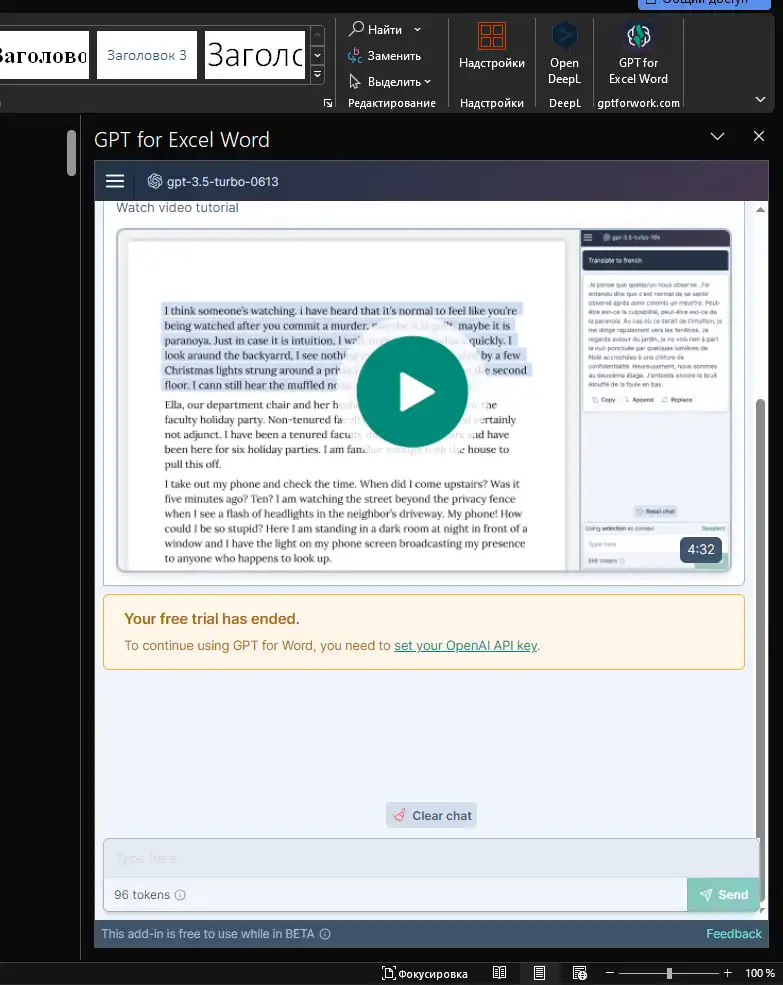Click the broom icon on Clear chat

pos(399,815)
